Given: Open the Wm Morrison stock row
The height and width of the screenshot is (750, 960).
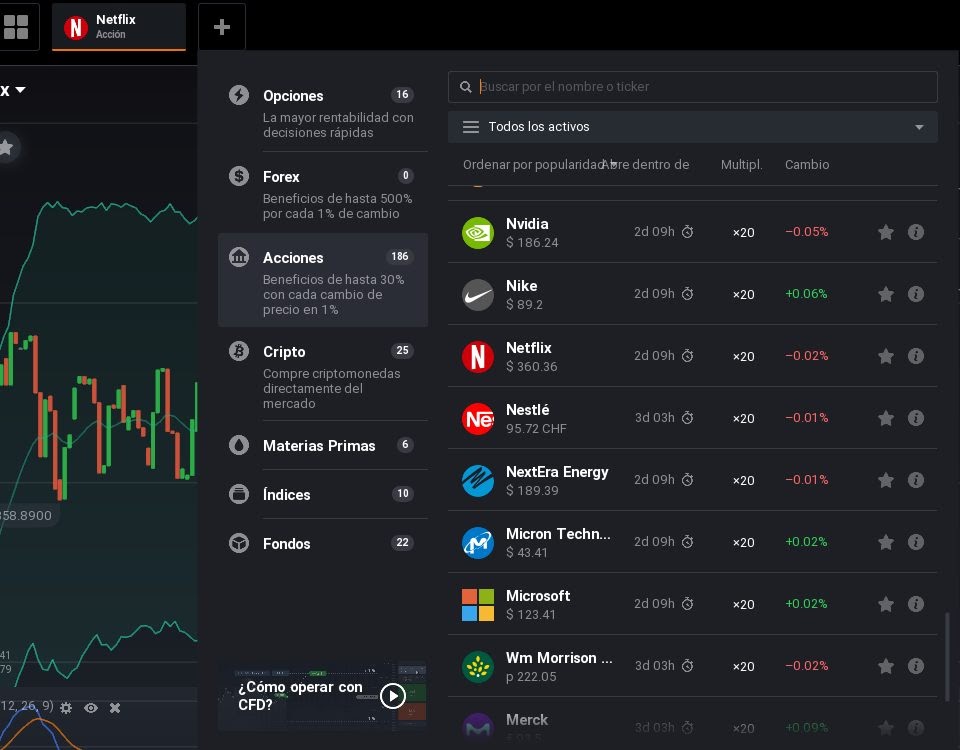Looking at the screenshot, I should coord(692,666).
